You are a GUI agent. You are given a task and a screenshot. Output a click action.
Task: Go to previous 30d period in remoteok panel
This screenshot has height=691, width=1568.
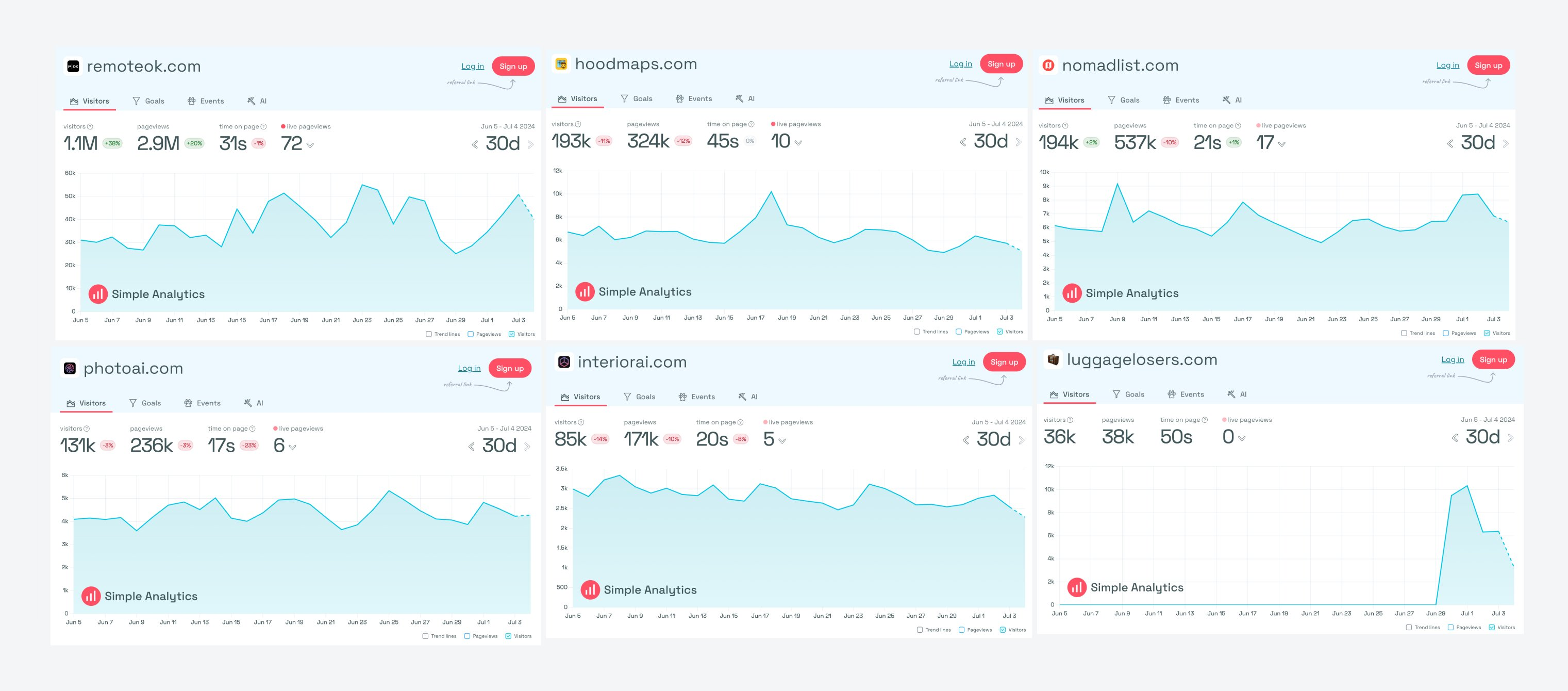(x=475, y=145)
